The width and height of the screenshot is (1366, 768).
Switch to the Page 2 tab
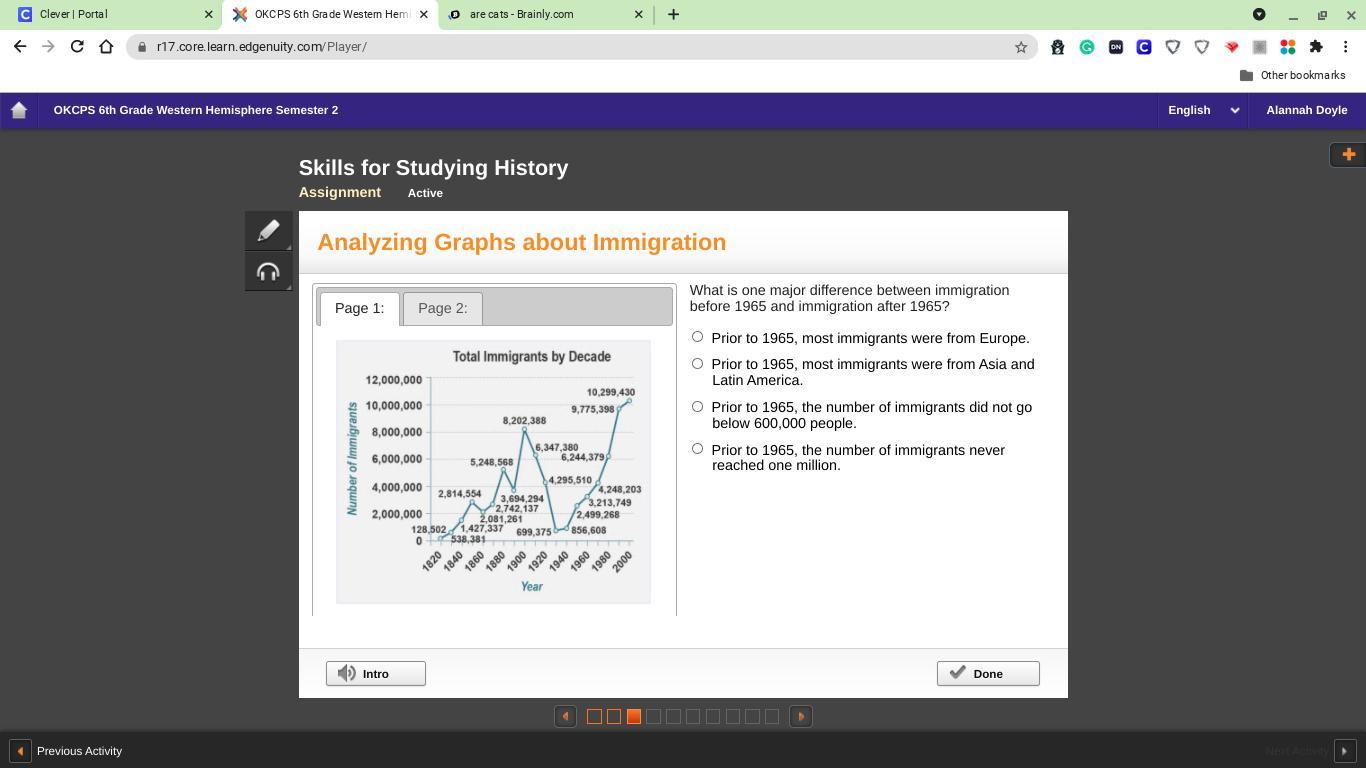442,308
